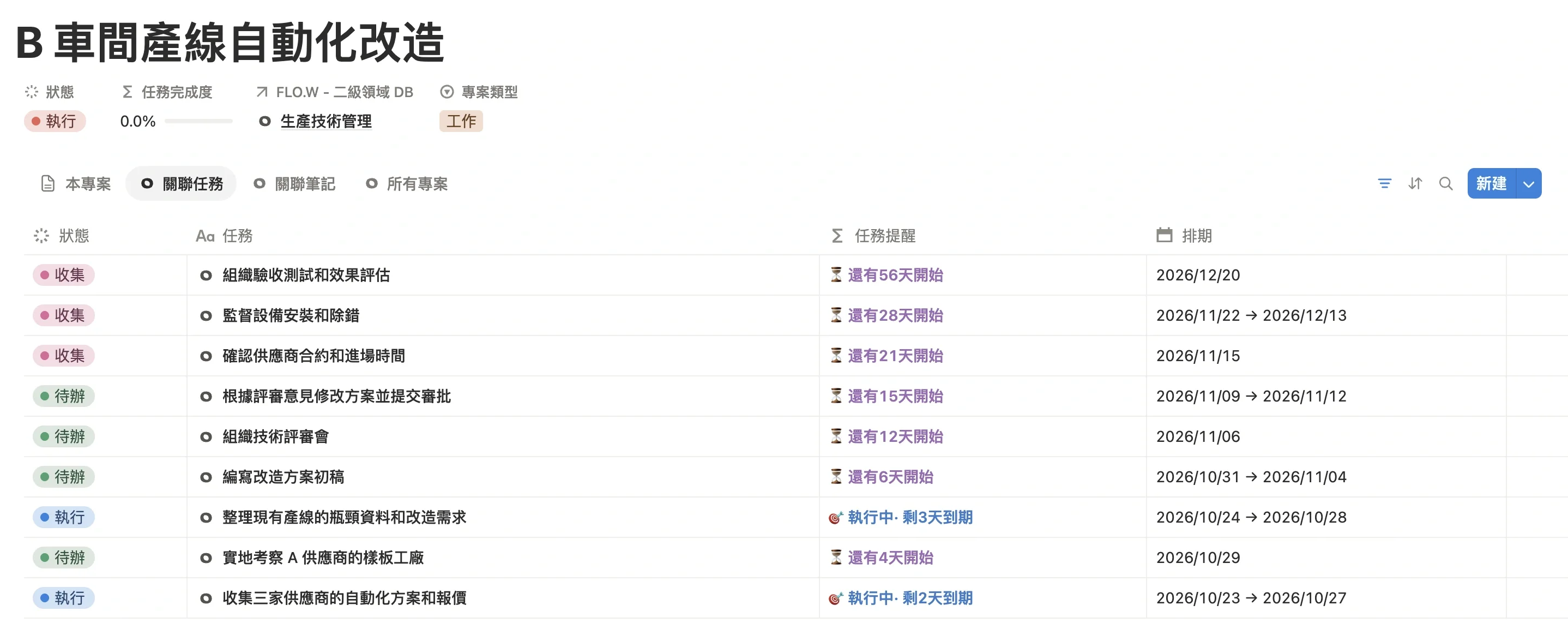Click the reminder 執行中· 剩3天到期

[901, 517]
